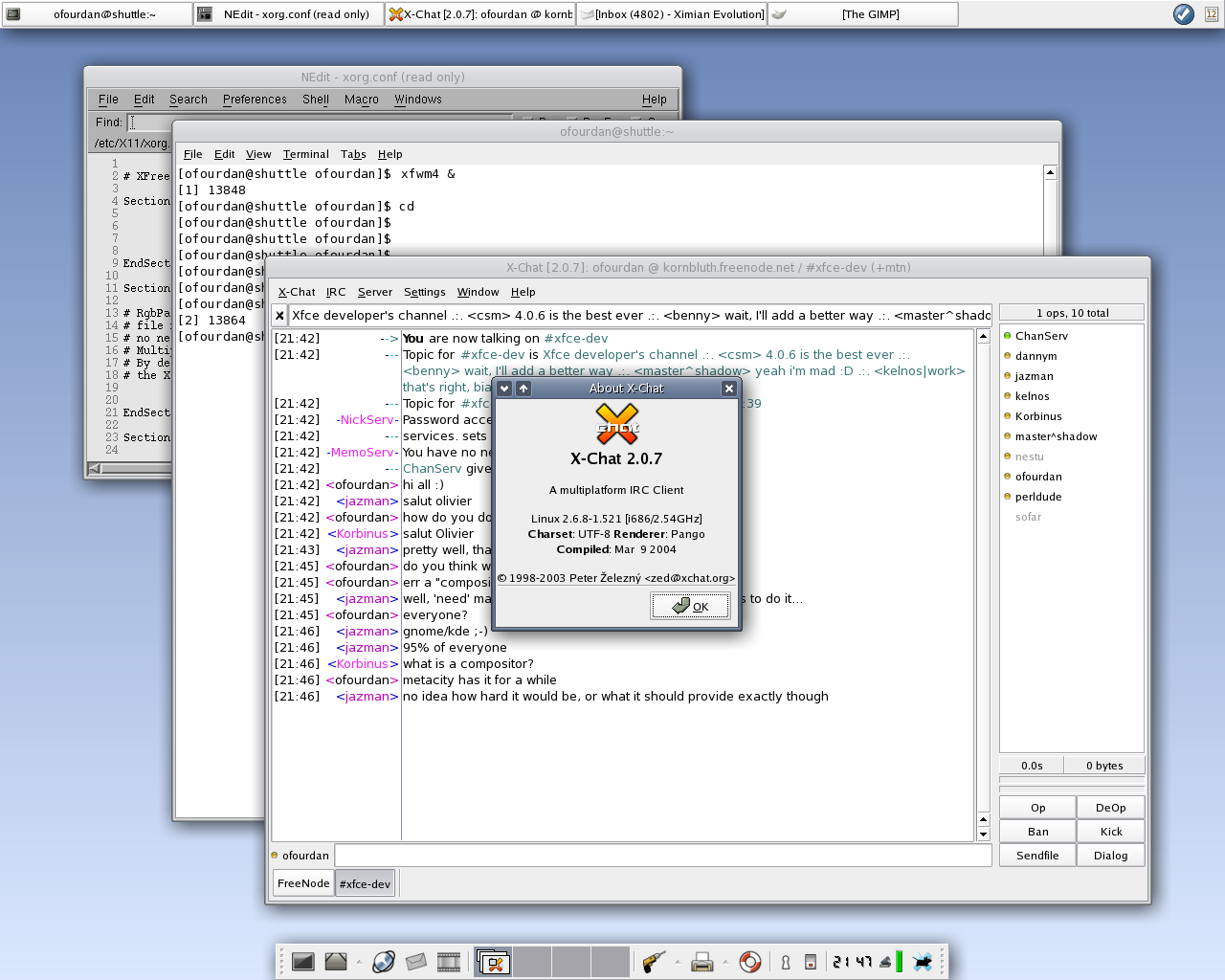Screen dimensions: 1225x980
Task: Select user Korbinus in the nick list
Action: coord(1038,416)
